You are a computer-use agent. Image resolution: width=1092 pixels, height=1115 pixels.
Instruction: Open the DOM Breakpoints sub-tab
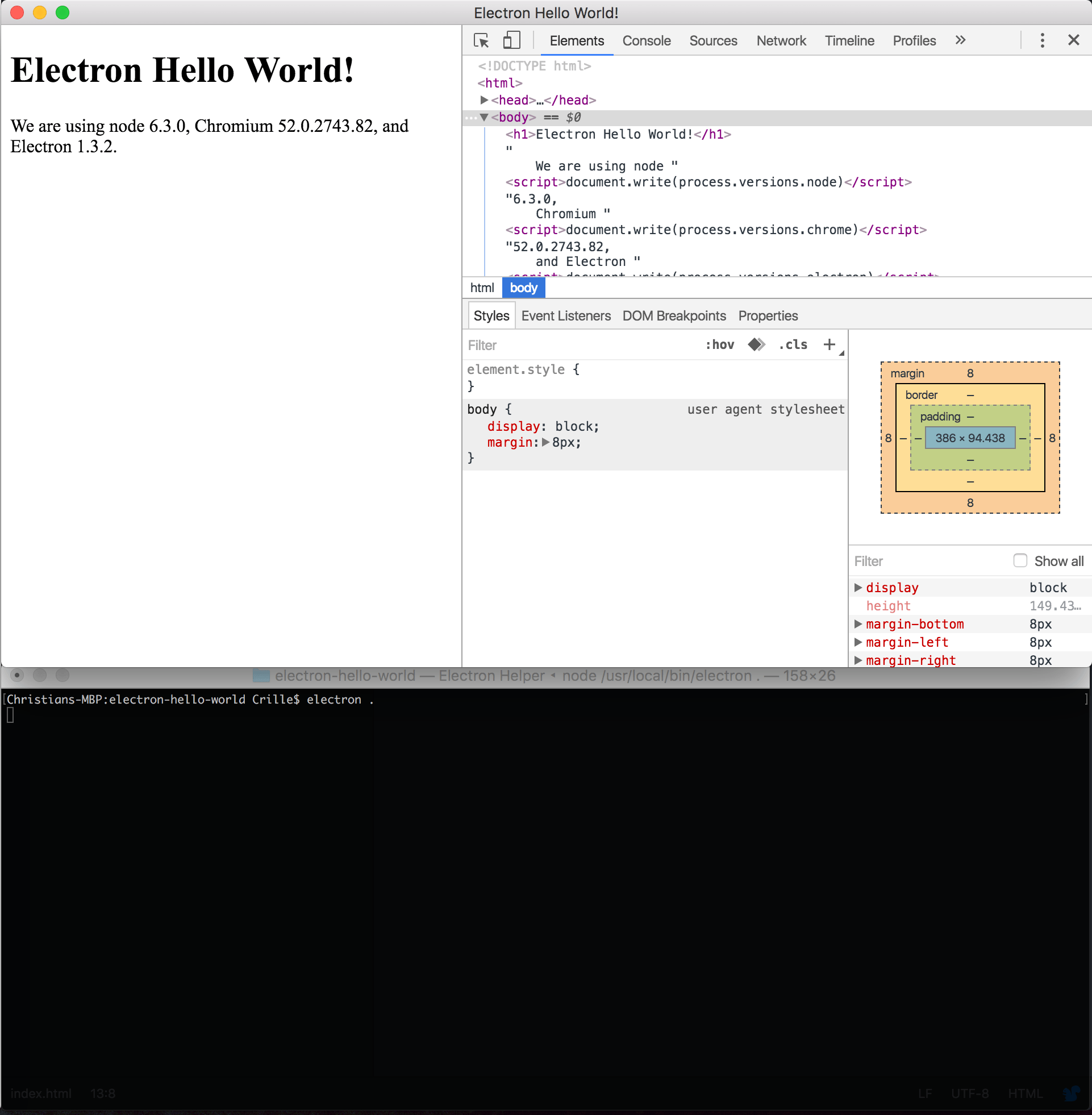pos(674,316)
